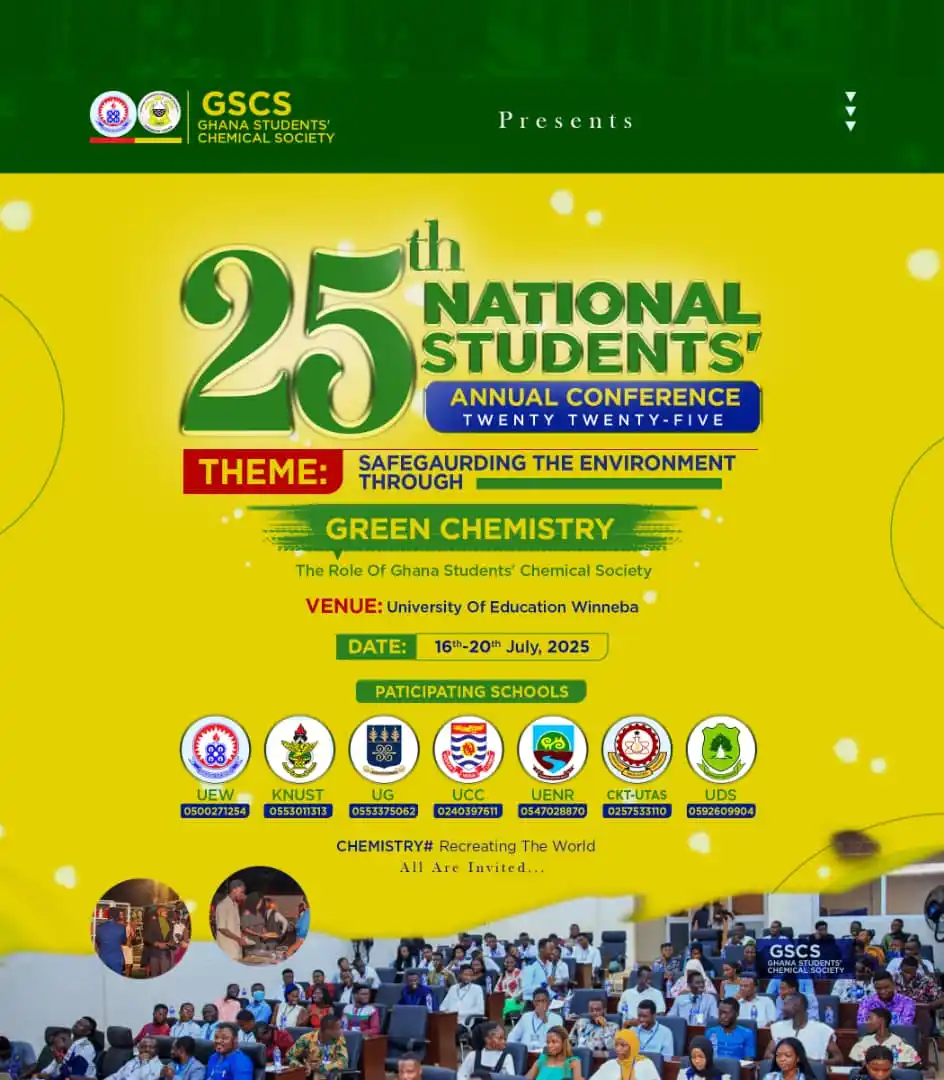Click the red "VENUE:" label
Image resolution: width=944 pixels, height=1080 pixels.
click(344, 606)
